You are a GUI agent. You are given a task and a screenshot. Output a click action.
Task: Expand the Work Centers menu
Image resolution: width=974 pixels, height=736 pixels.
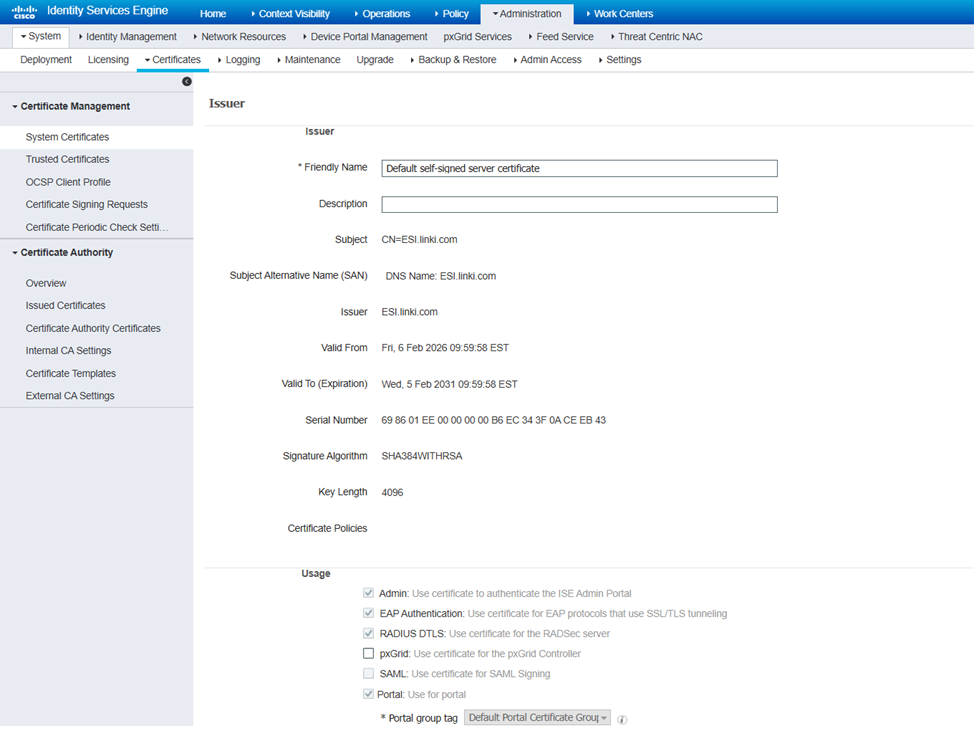[x=620, y=14]
